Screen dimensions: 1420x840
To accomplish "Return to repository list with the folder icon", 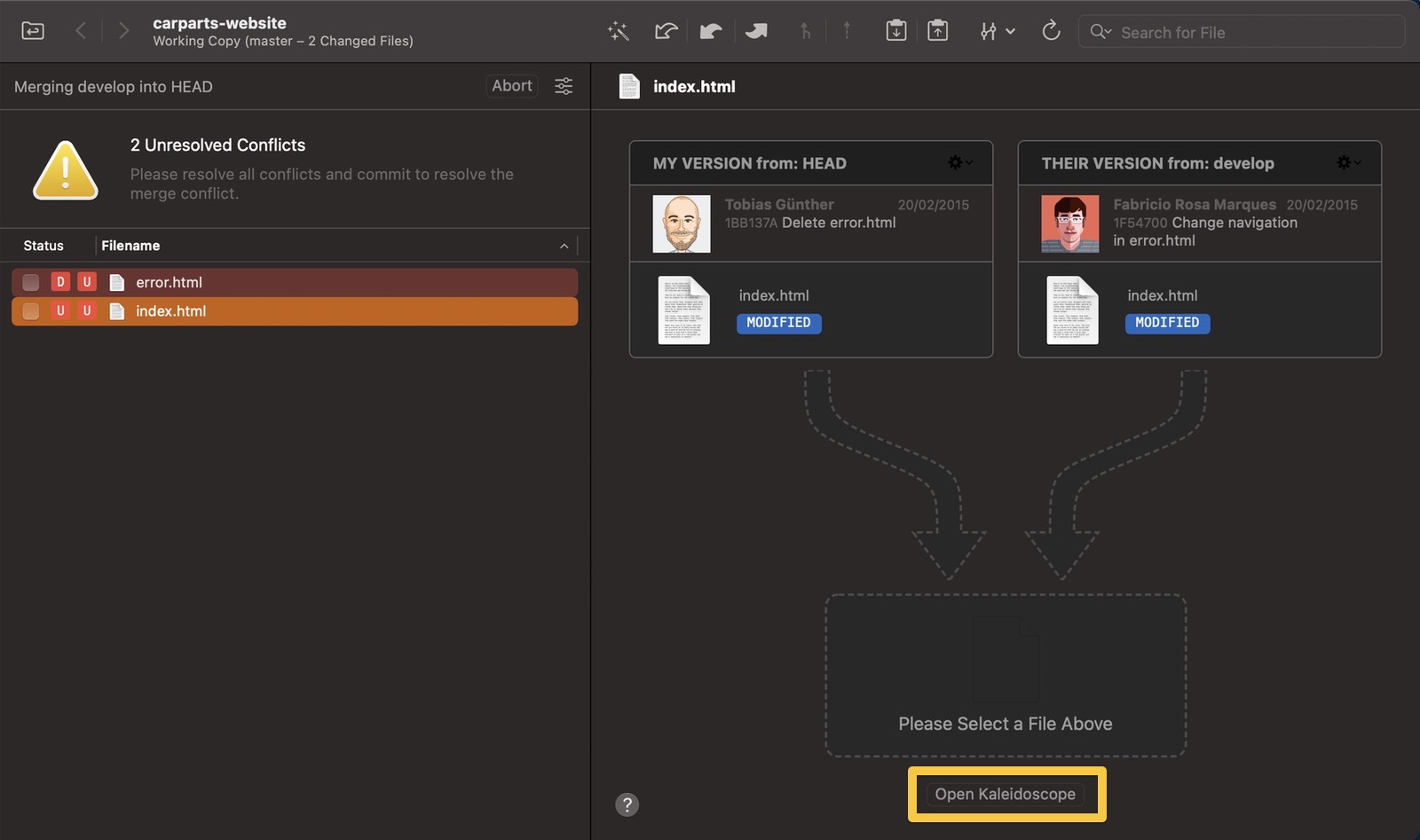I will coord(32,30).
